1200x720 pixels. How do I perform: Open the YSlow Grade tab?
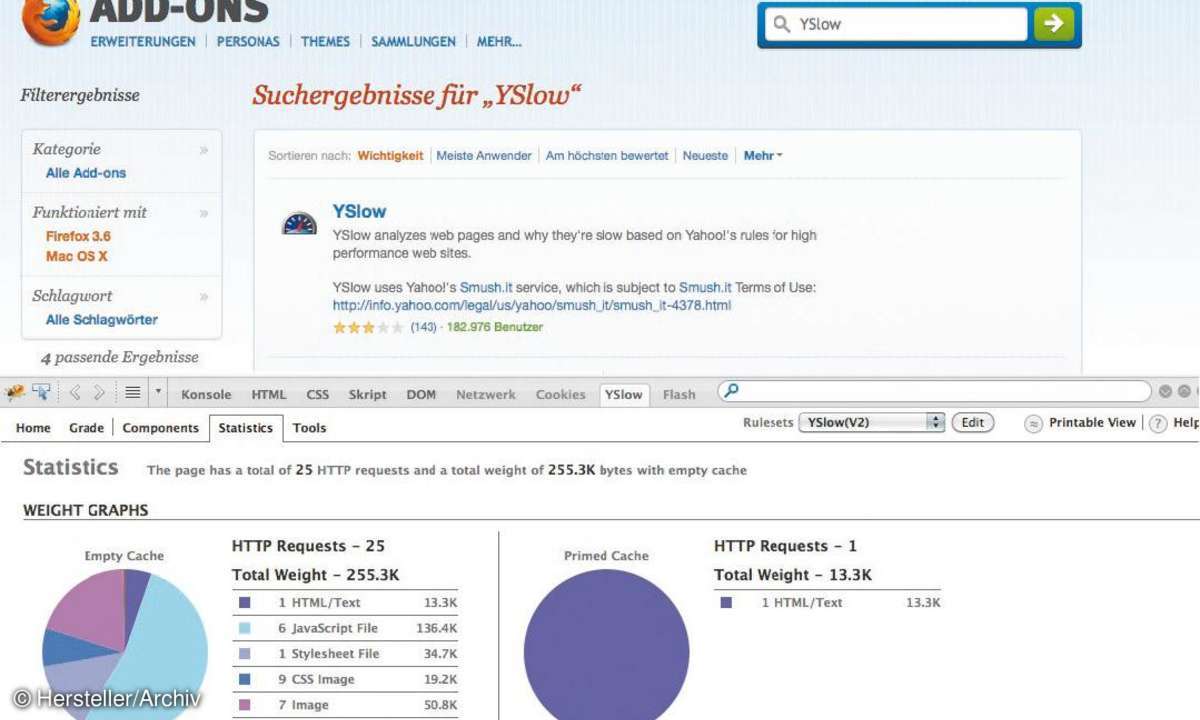point(86,427)
